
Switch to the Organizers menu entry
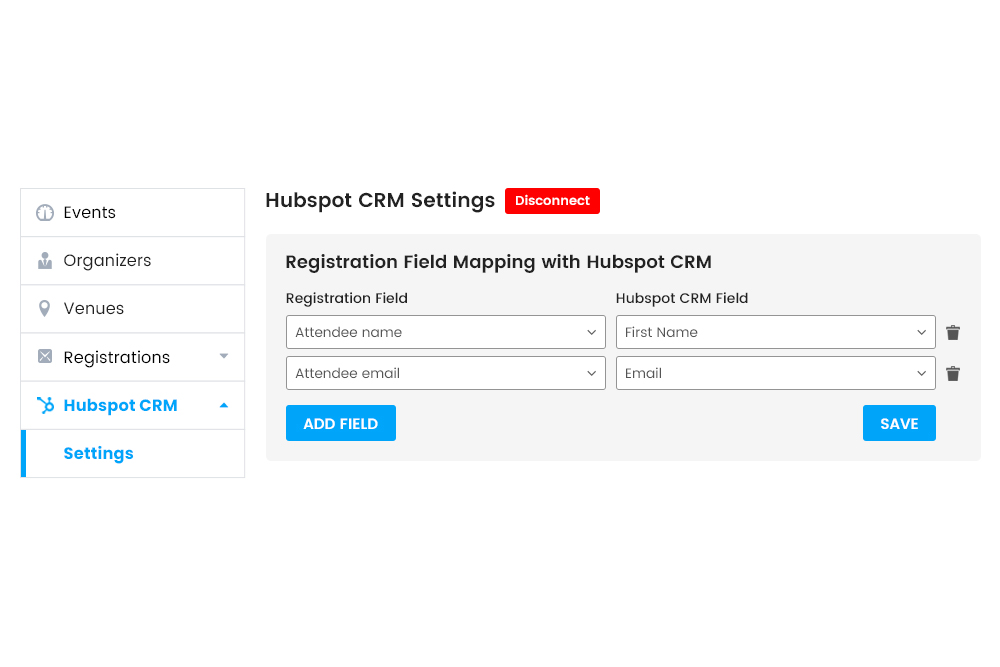(x=107, y=260)
